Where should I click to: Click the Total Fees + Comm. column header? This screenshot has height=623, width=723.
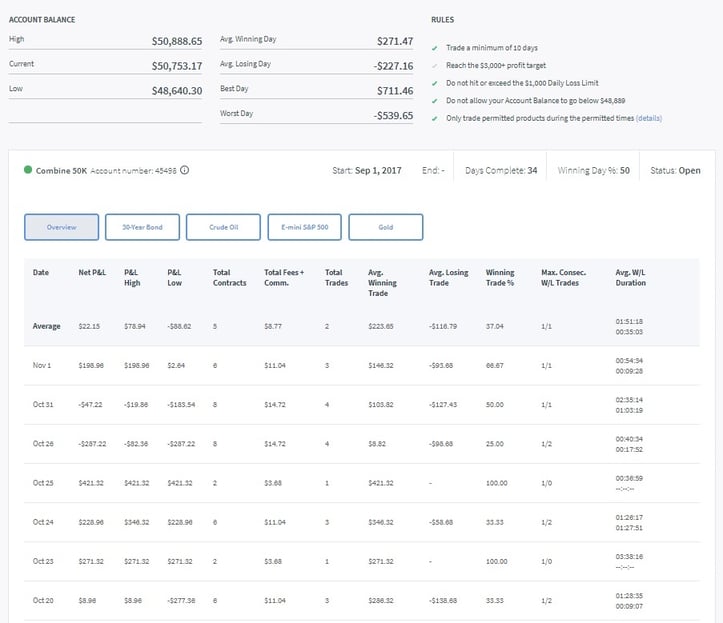click(284, 277)
